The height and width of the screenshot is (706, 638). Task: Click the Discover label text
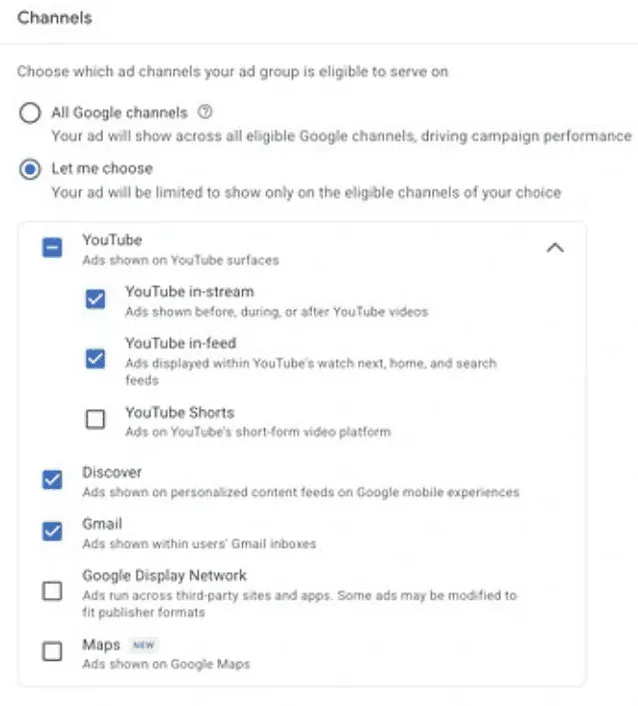pyautogui.click(x=112, y=472)
